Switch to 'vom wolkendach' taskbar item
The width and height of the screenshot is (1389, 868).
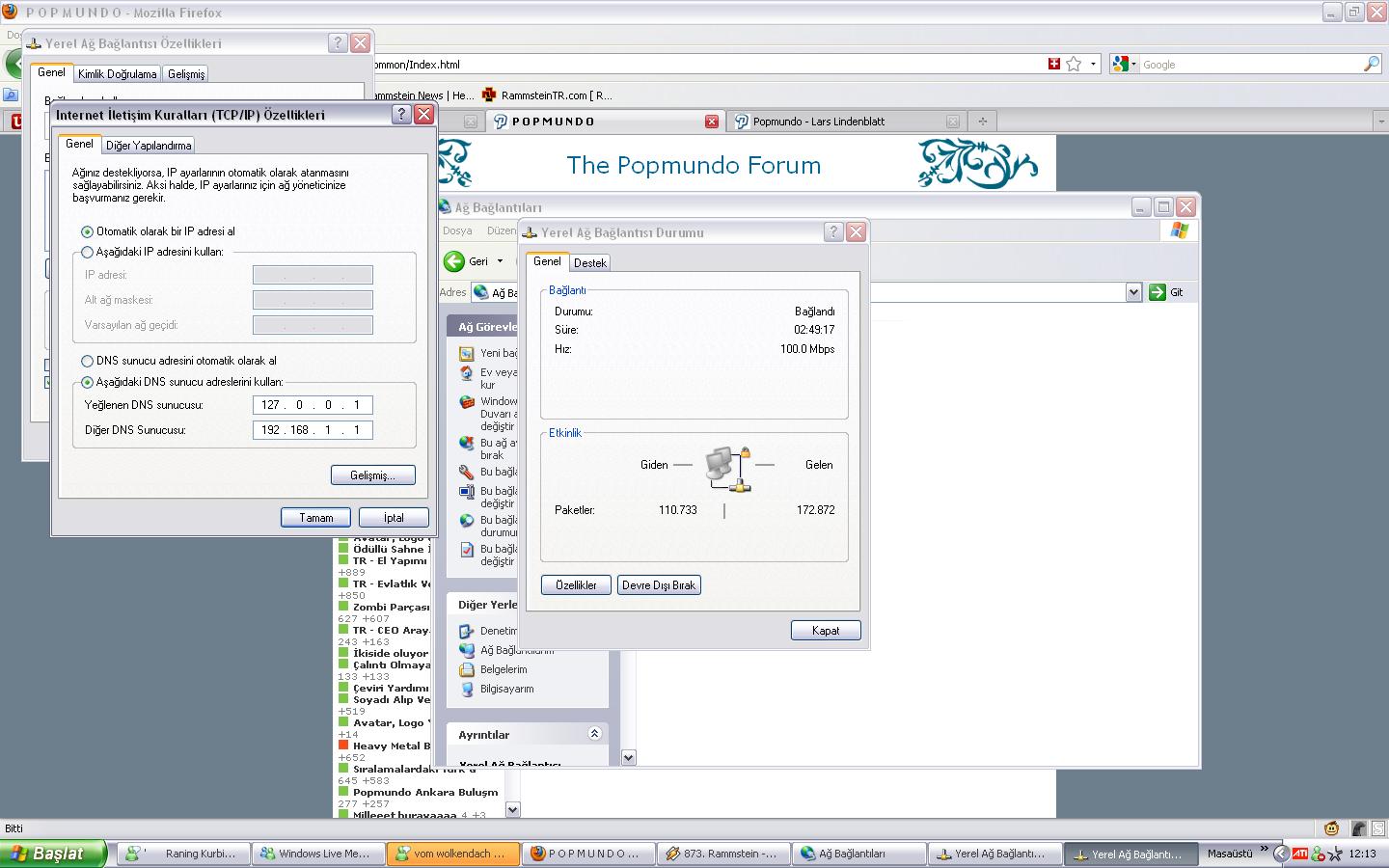tap(452, 854)
